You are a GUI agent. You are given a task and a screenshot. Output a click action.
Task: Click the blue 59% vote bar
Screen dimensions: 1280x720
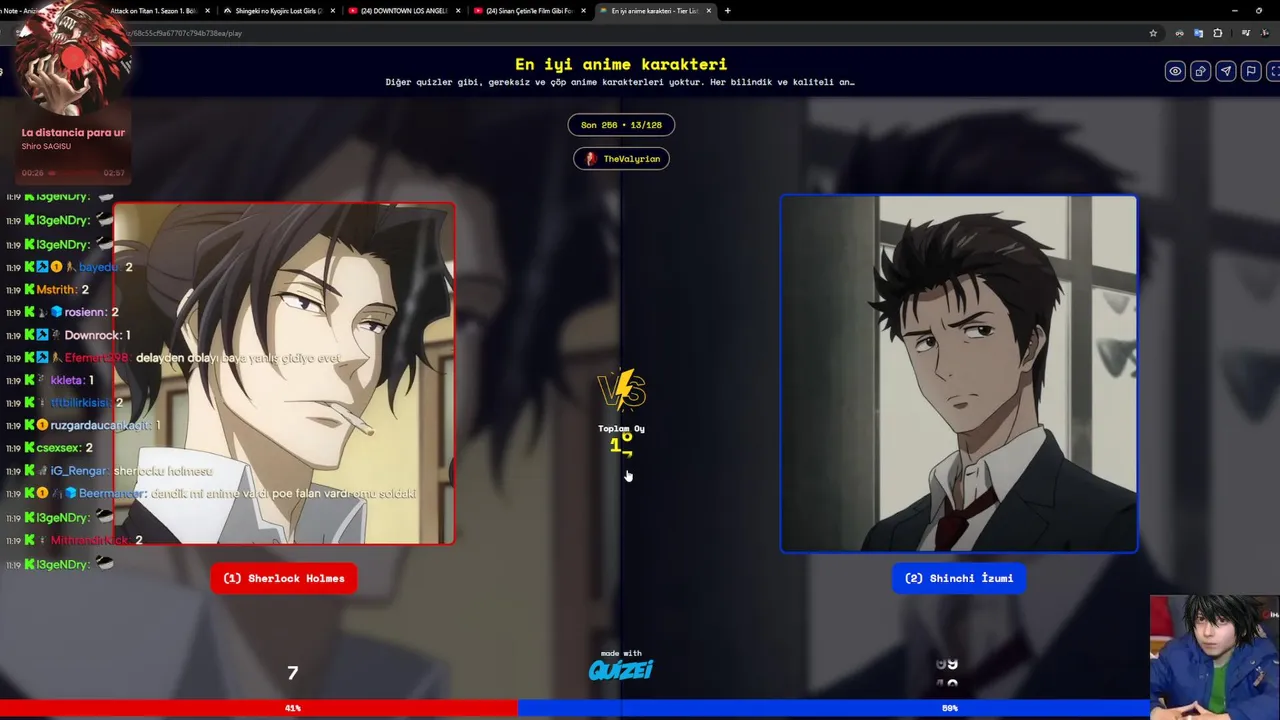(x=833, y=708)
